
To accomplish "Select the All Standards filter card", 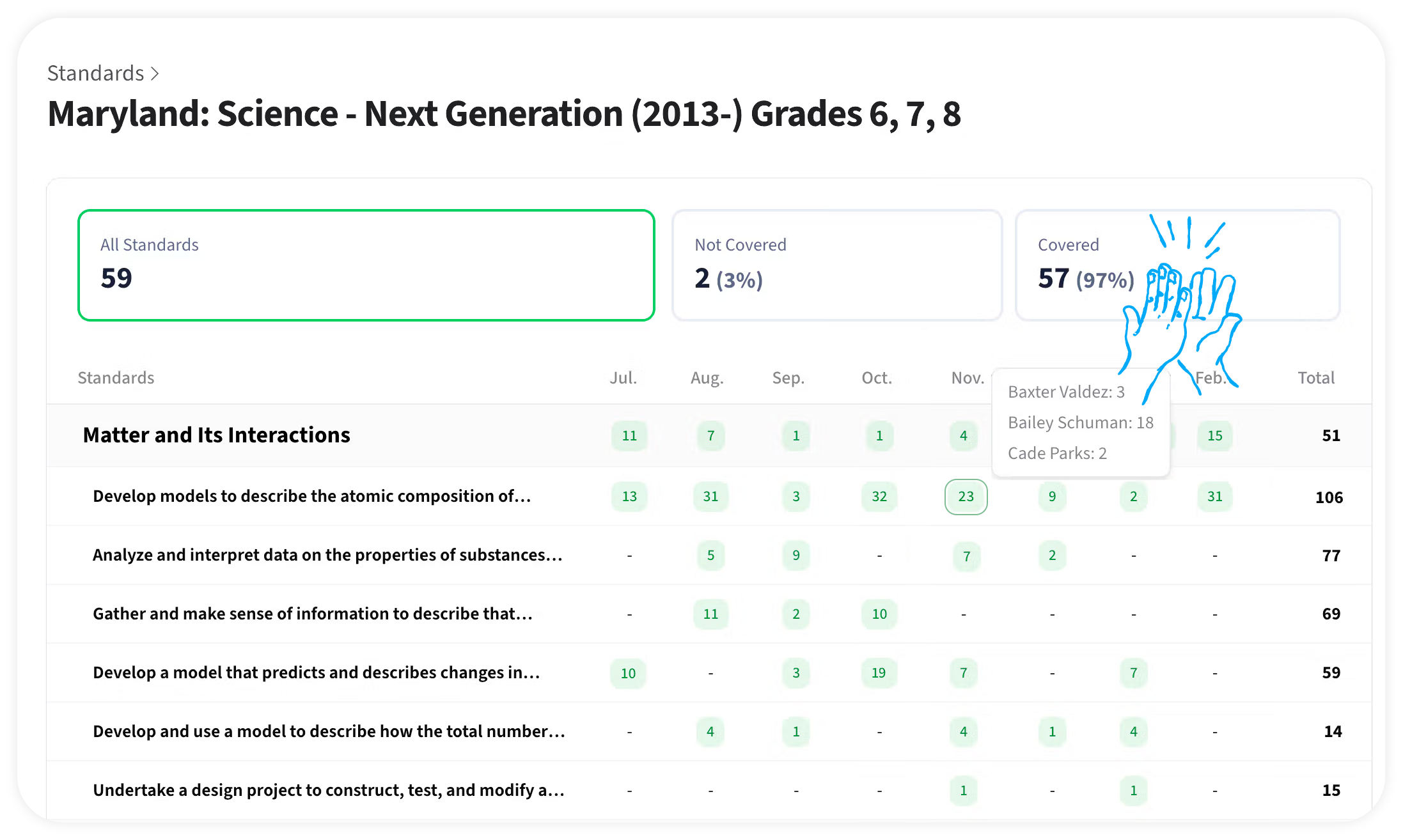I will 366,265.
